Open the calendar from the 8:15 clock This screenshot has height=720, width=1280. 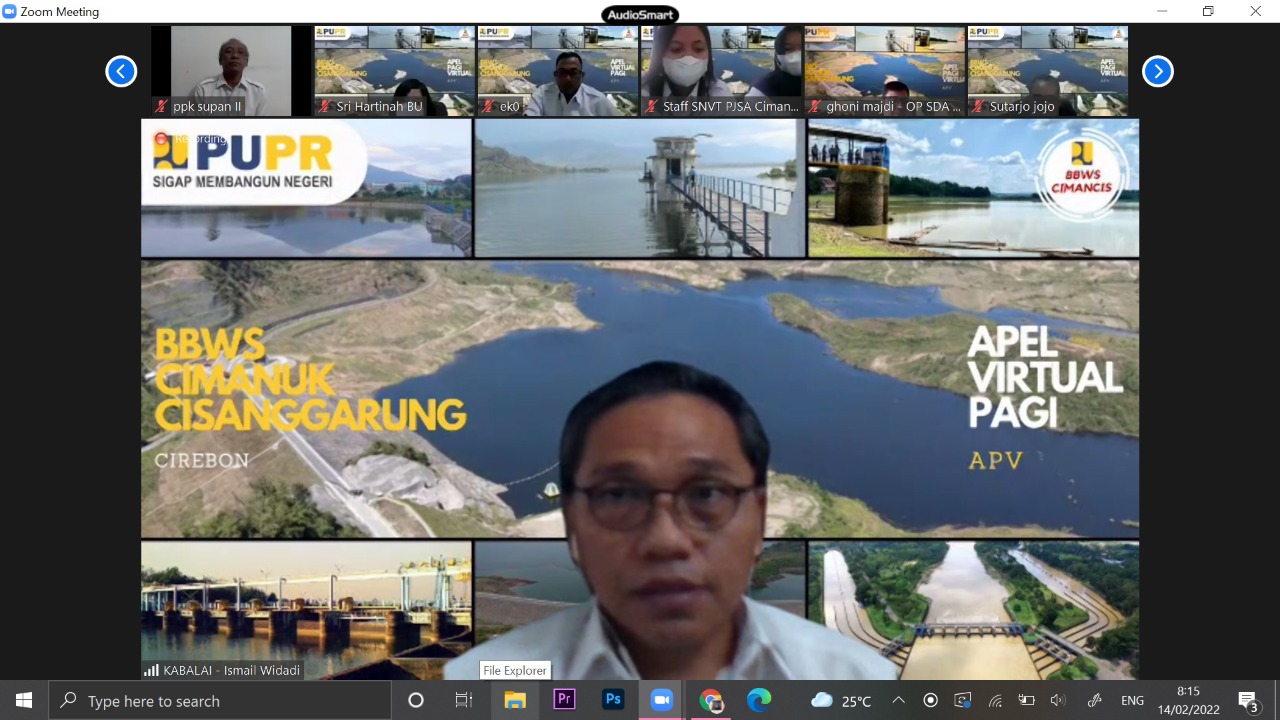coord(1188,700)
